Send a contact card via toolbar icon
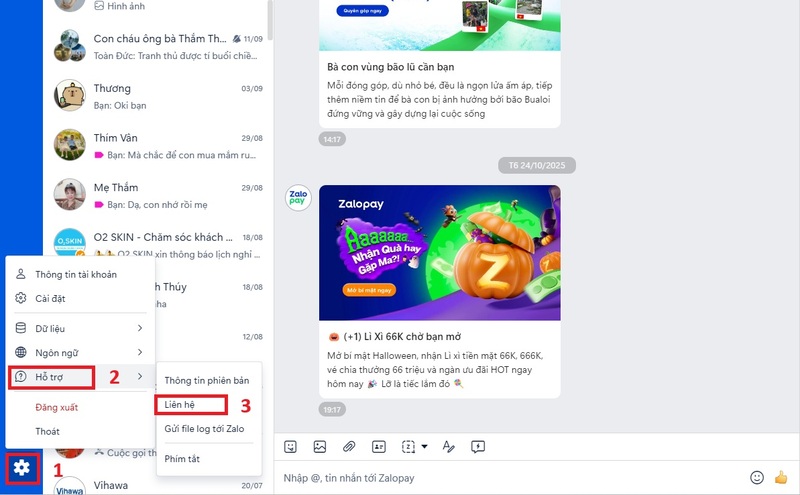Viewport: 800px width, 495px height. (x=379, y=447)
